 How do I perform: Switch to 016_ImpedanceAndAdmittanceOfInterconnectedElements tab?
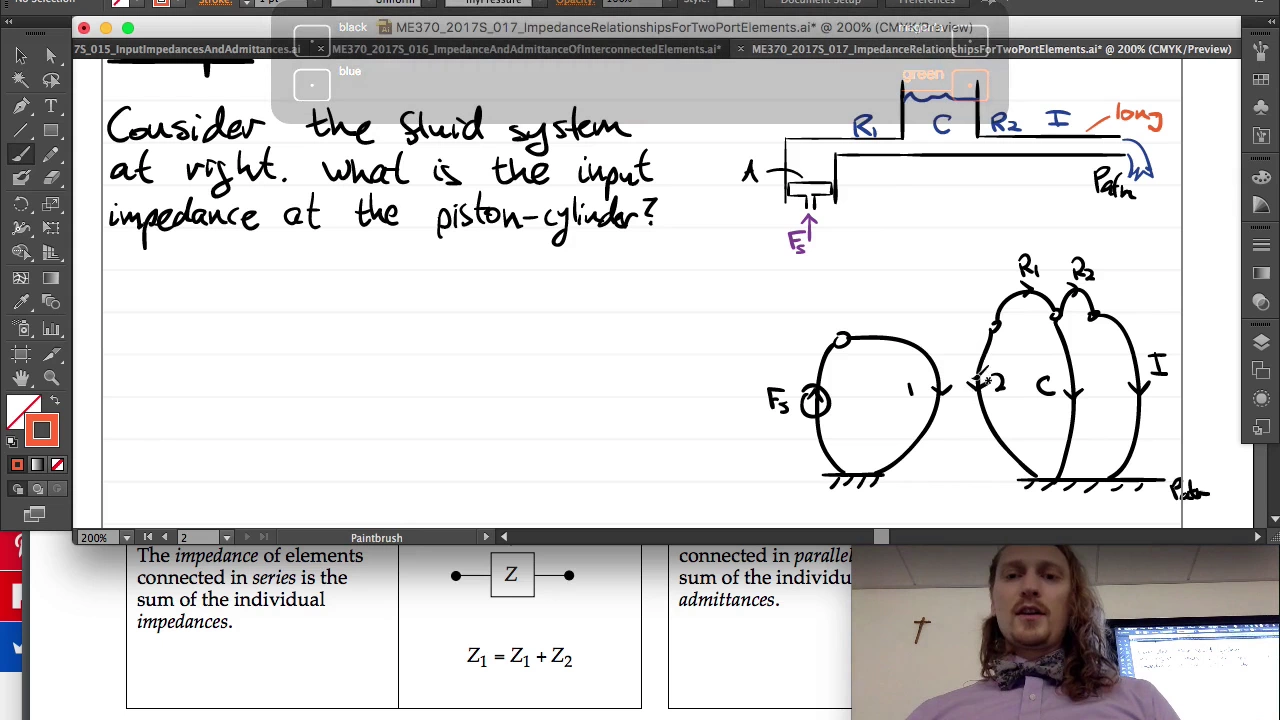tap(526, 49)
